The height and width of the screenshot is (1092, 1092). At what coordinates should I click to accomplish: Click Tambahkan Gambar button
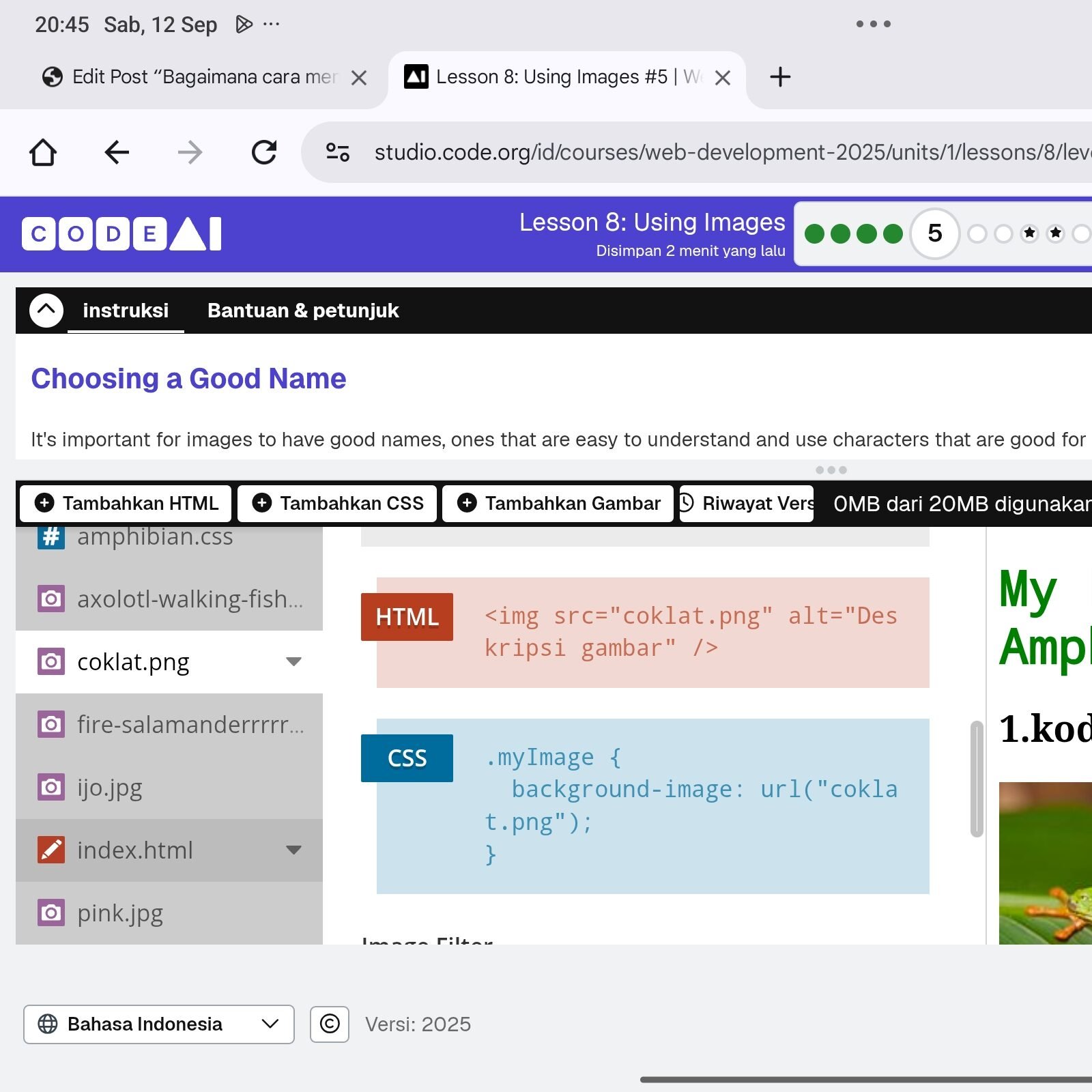(558, 504)
